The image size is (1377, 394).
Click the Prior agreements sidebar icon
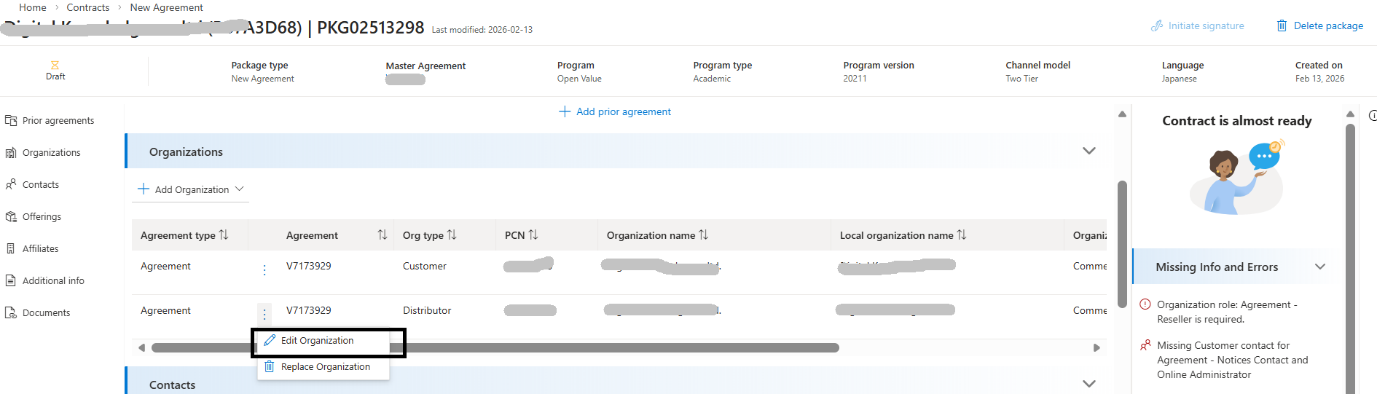tap(11, 120)
